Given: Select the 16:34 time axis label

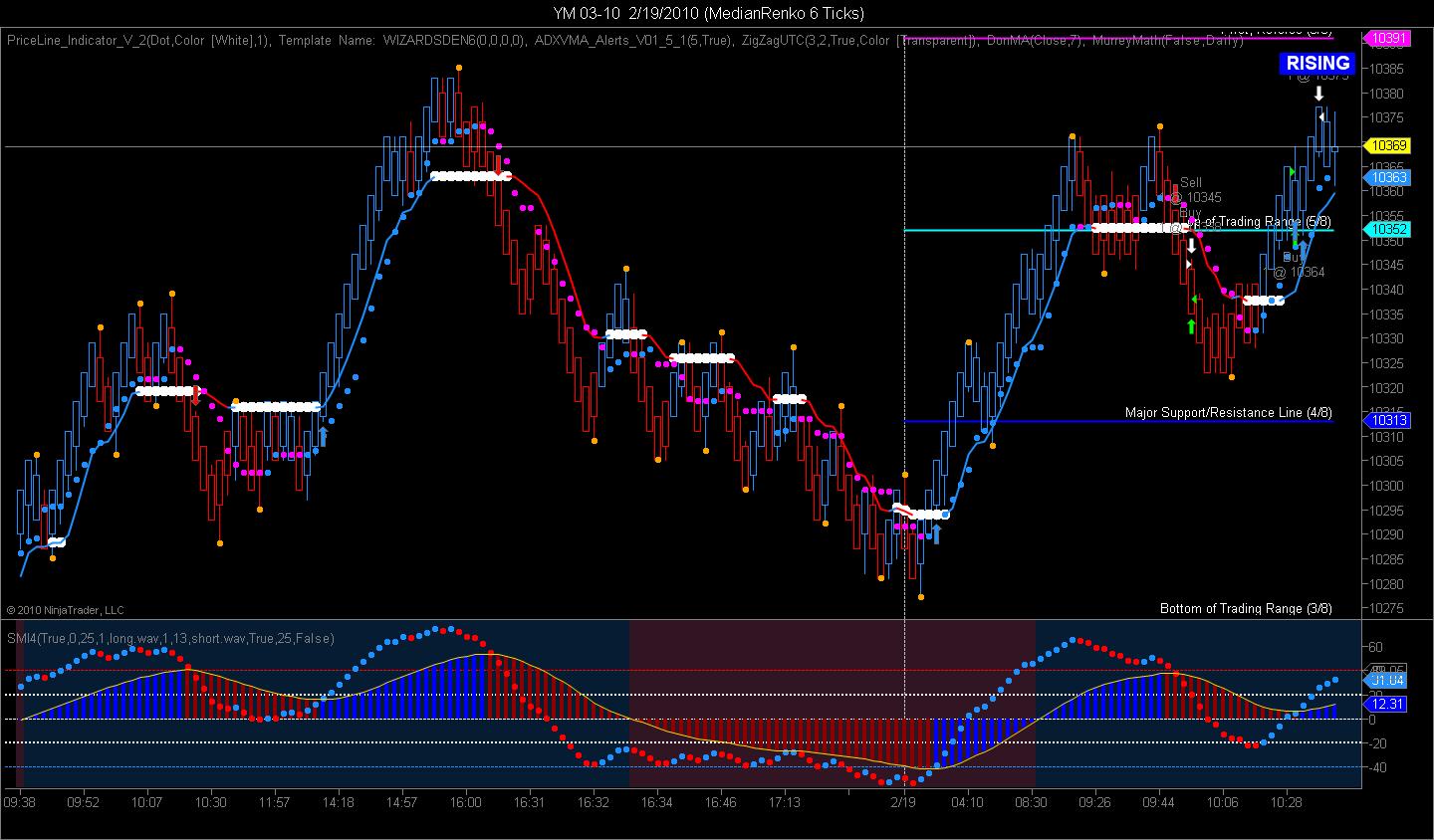Looking at the screenshot, I should pos(656,802).
